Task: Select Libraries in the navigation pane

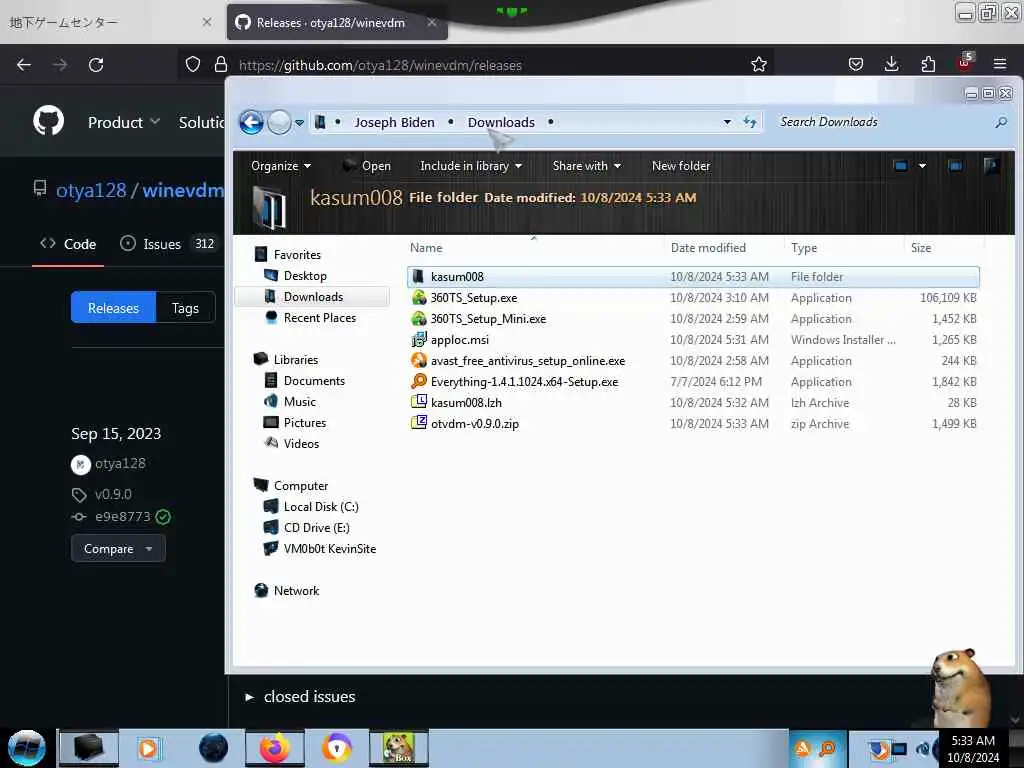Action: 295,360
